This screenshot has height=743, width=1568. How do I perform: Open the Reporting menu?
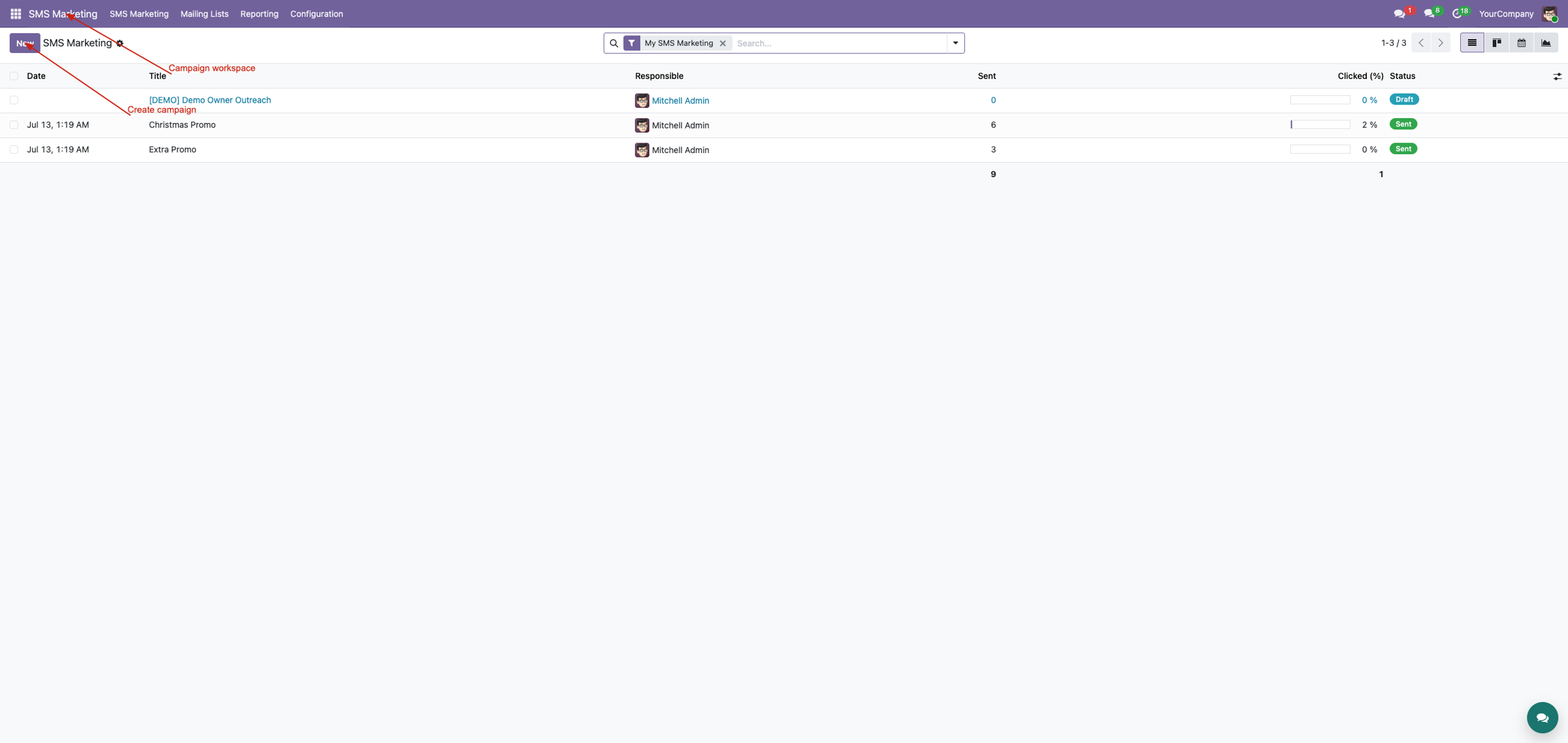[x=259, y=14]
